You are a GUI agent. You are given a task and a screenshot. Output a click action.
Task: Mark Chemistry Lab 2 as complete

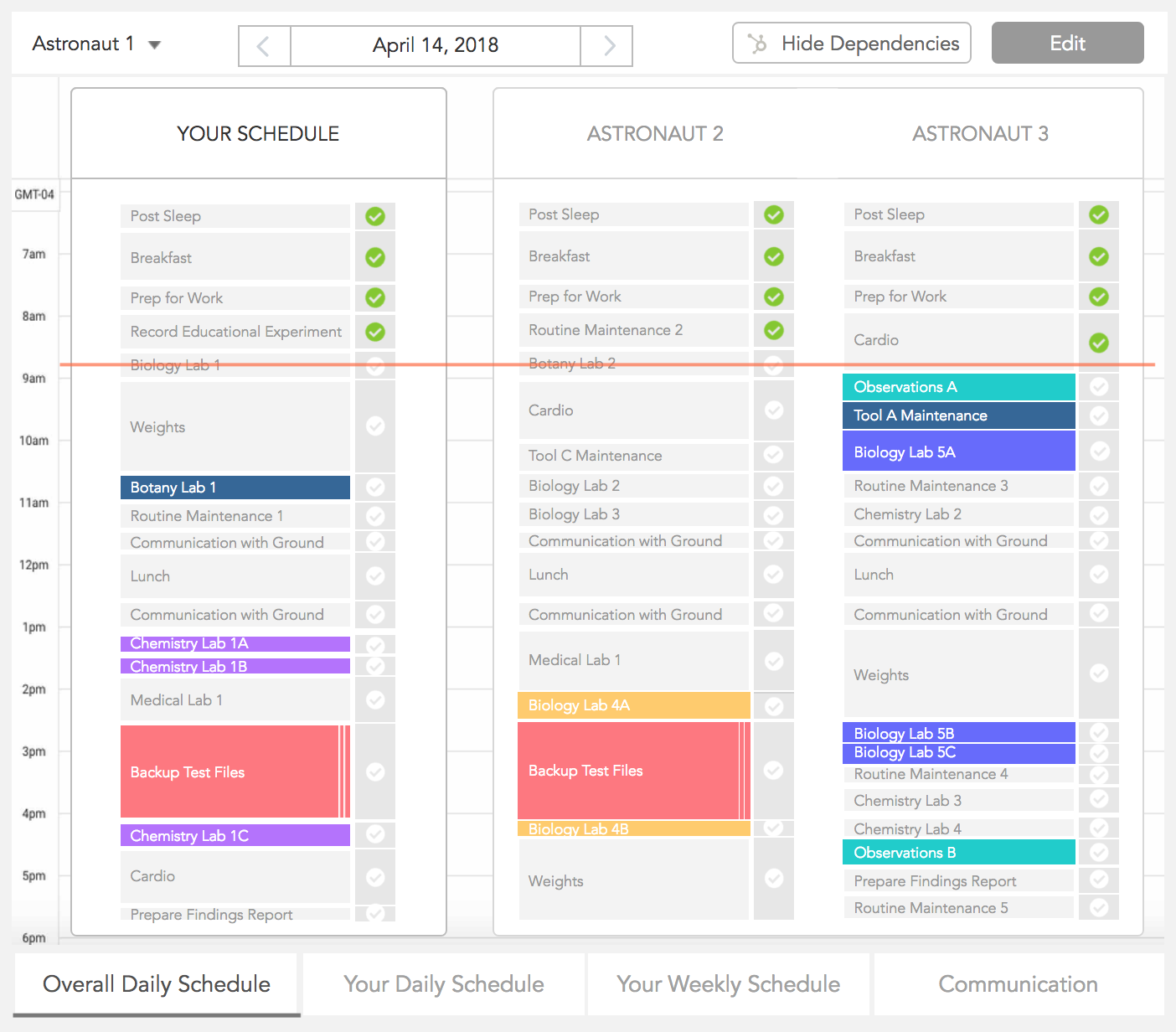(1099, 514)
